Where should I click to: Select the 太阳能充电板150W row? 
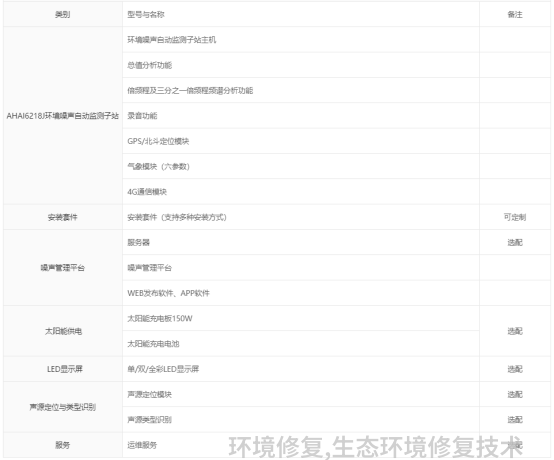[x=301, y=318]
